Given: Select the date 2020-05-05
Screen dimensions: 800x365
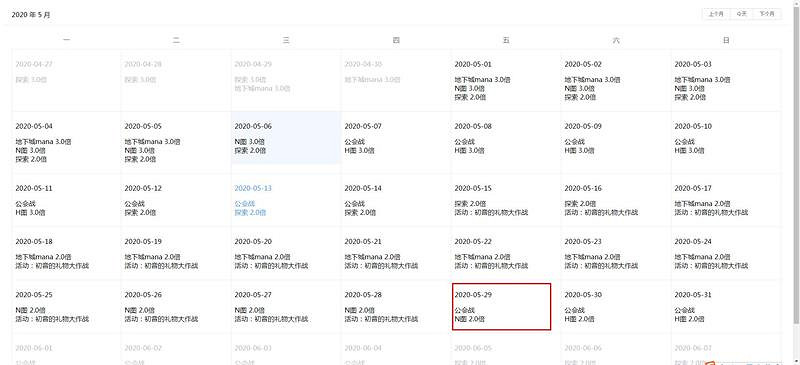Looking at the screenshot, I should [x=143, y=126].
